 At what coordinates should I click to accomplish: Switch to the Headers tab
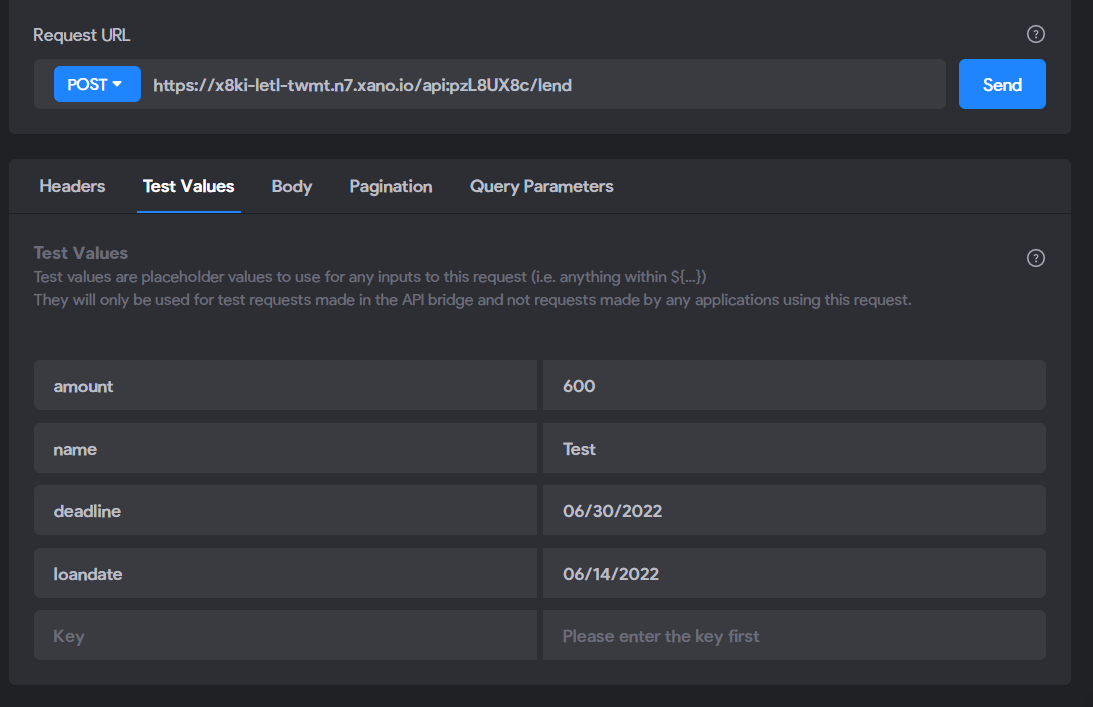coord(72,186)
